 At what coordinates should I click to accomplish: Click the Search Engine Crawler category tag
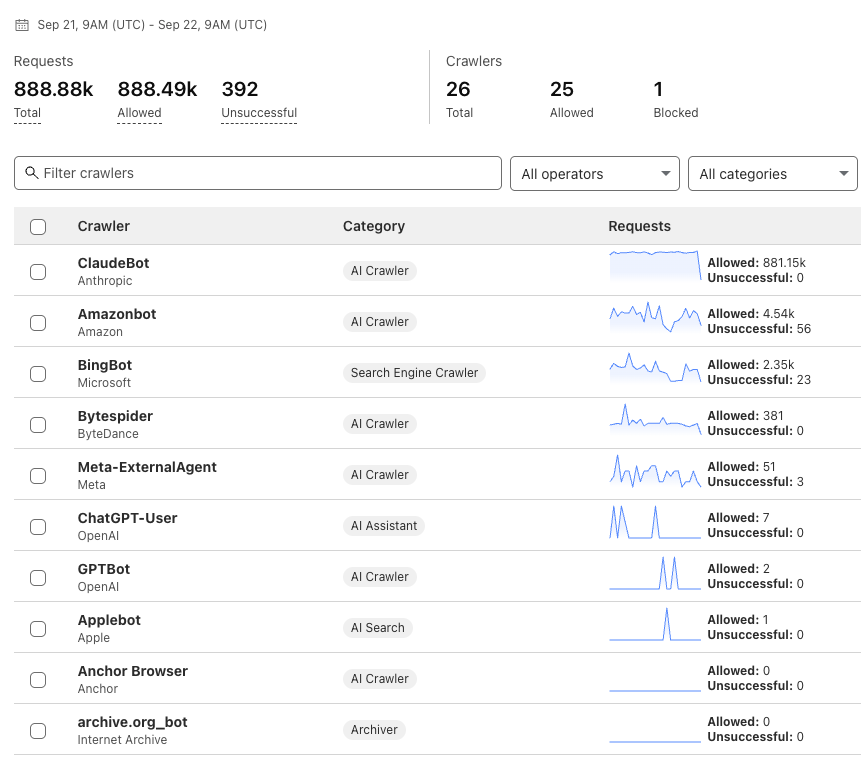coord(414,373)
